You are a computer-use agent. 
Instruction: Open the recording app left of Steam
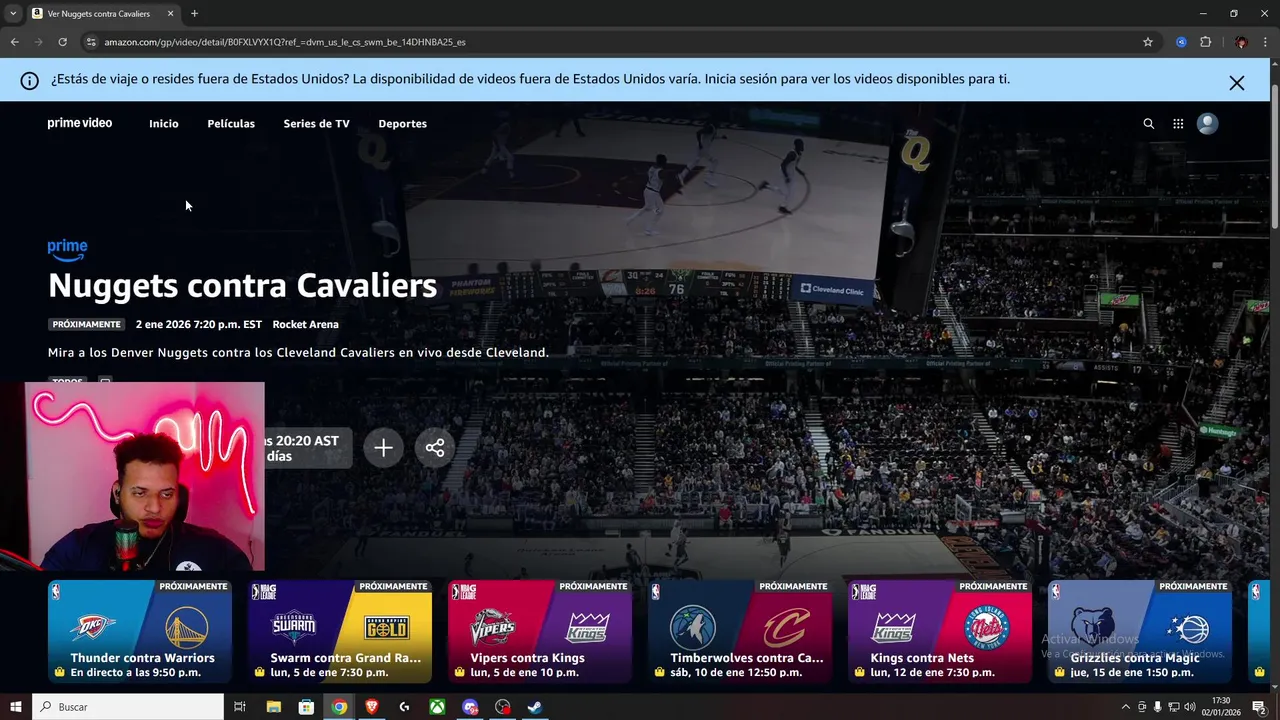coord(502,707)
